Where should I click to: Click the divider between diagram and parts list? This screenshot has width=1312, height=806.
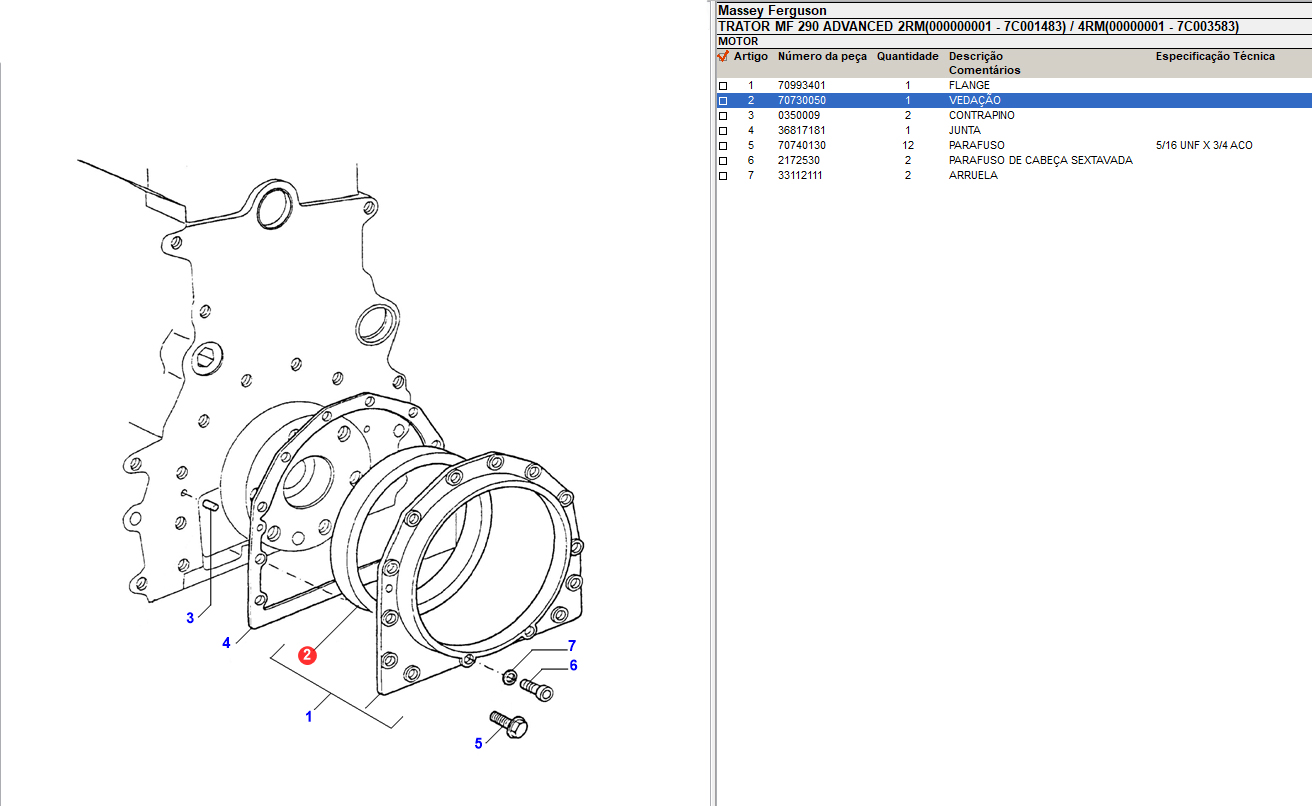click(712, 400)
